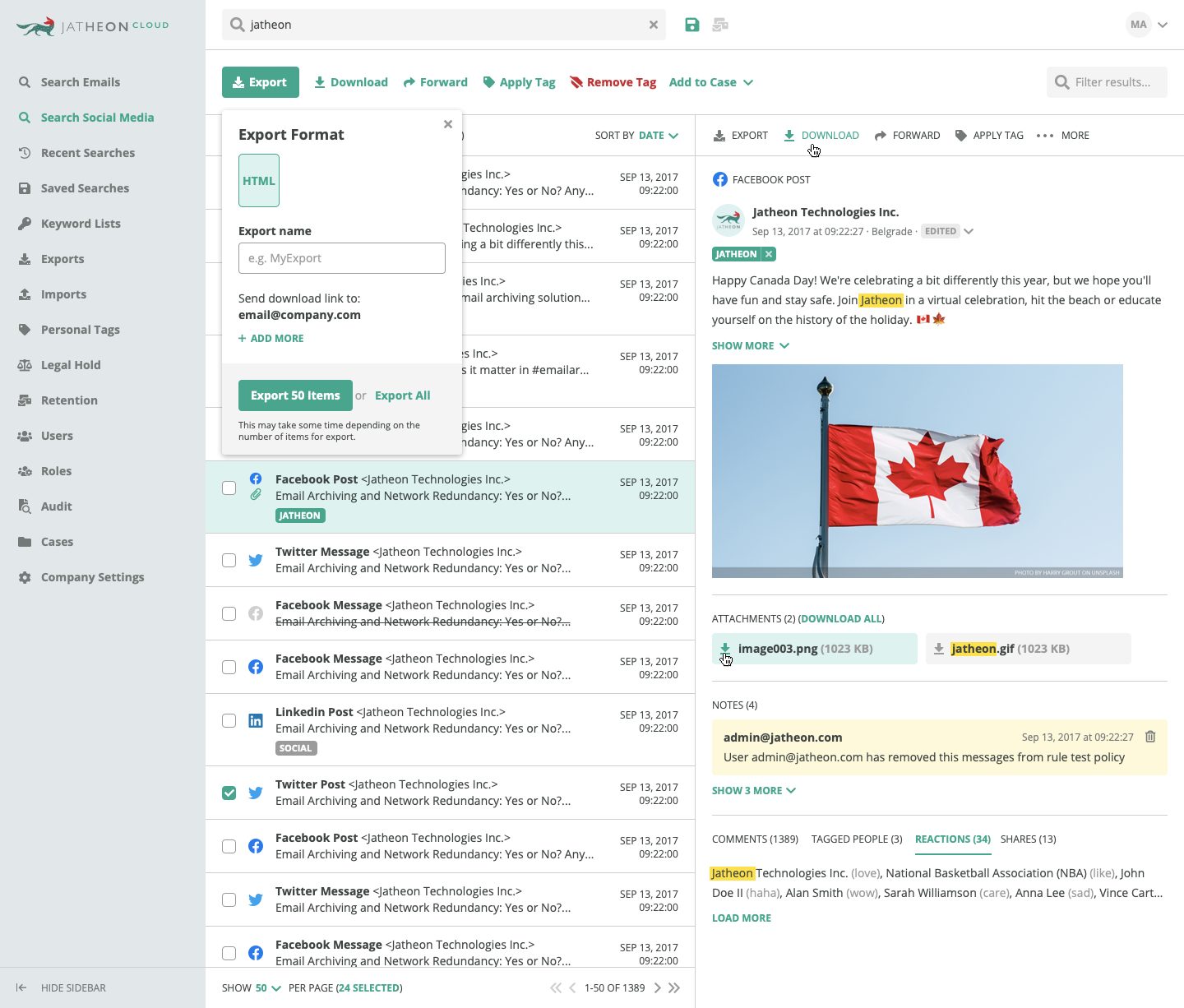The height and width of the screenshot is (1008, 1184).
Task: Delete the admin@jatheon.com note with trash icon
Action: pyautogui.click(x=1150, y=737)
